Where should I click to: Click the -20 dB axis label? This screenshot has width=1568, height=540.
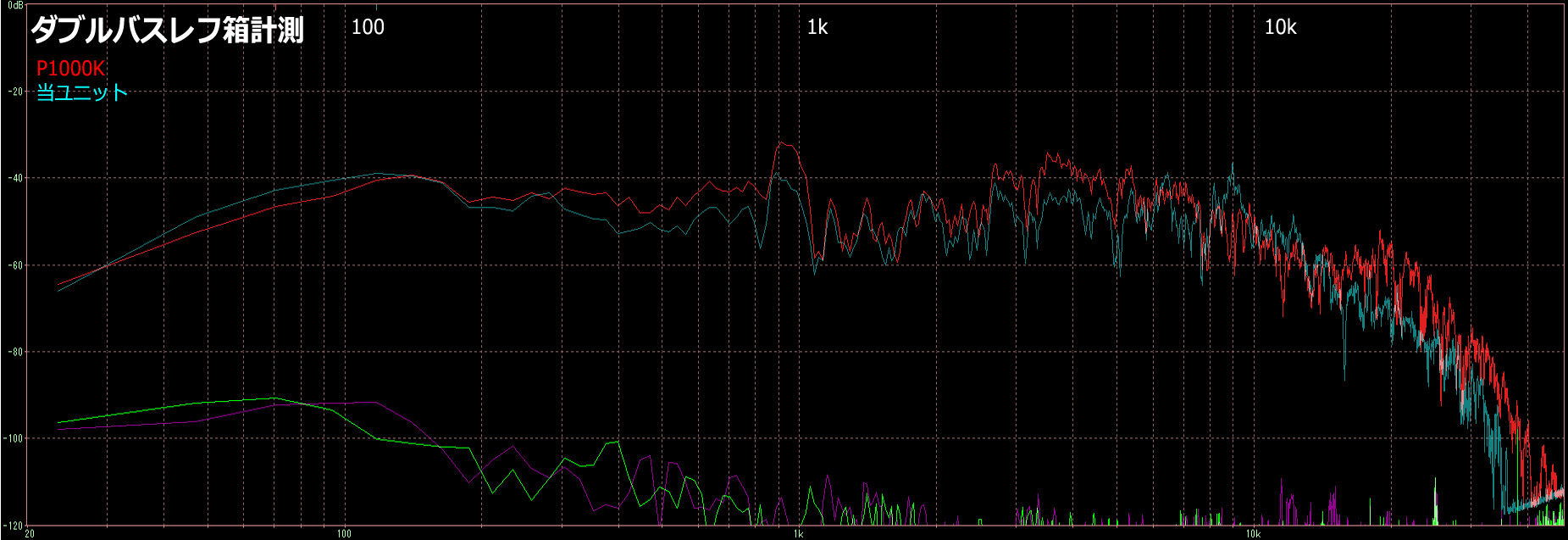(x=16, y=92)
